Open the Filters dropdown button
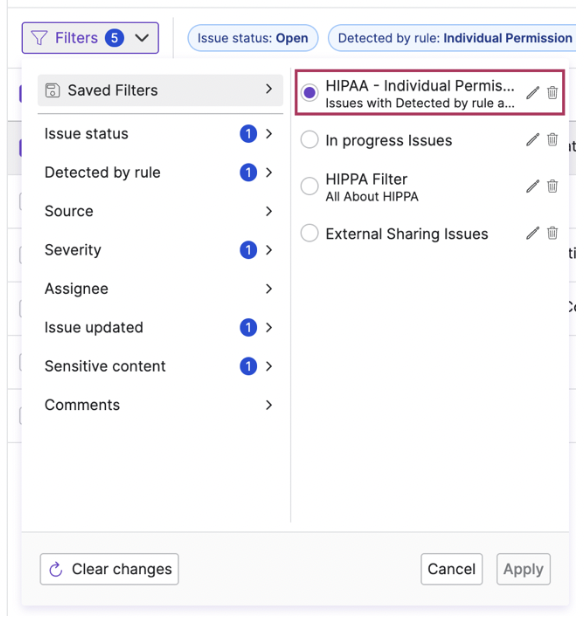 tap(90, 38)
